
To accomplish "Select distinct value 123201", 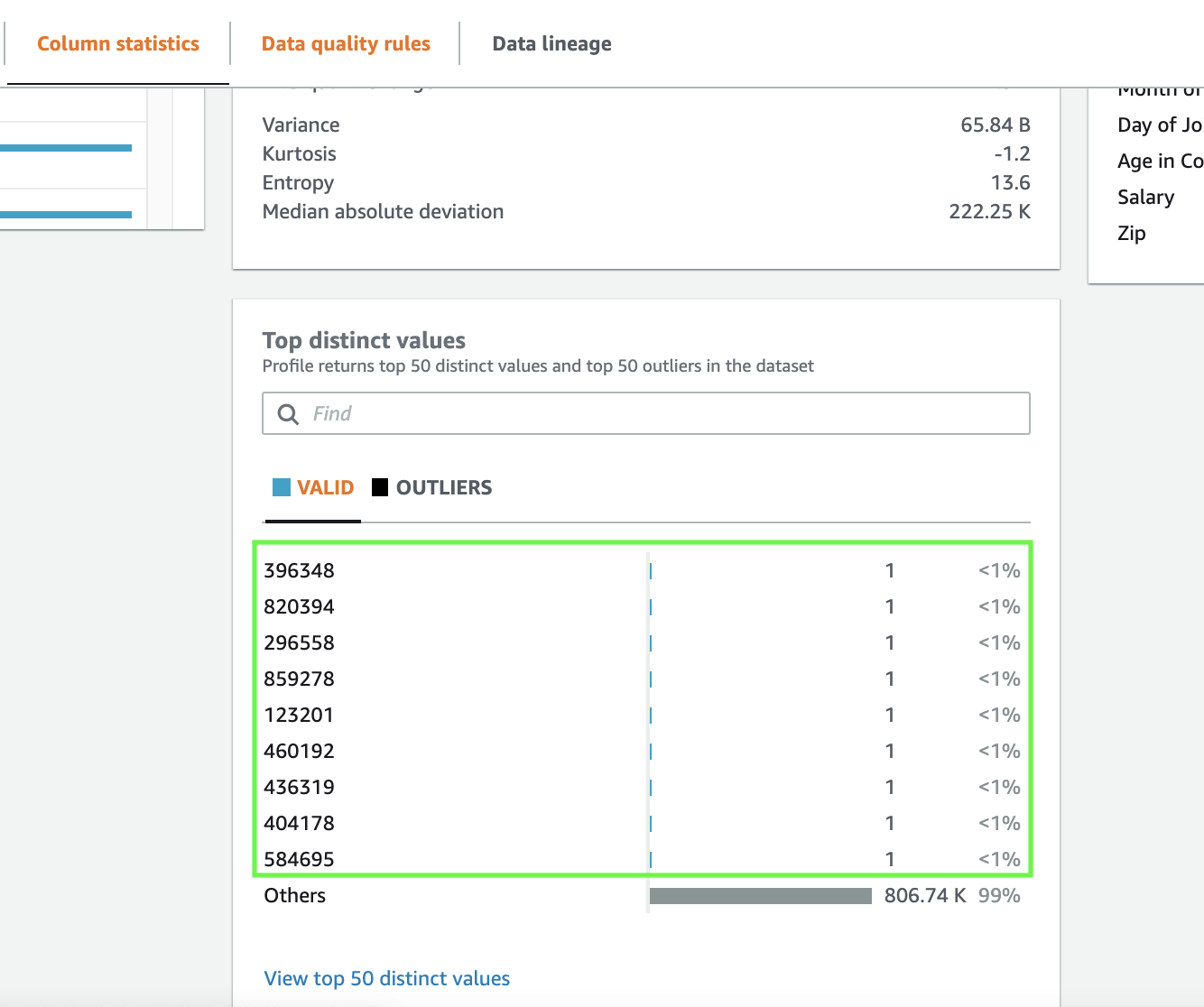I will tap(299, 715).
